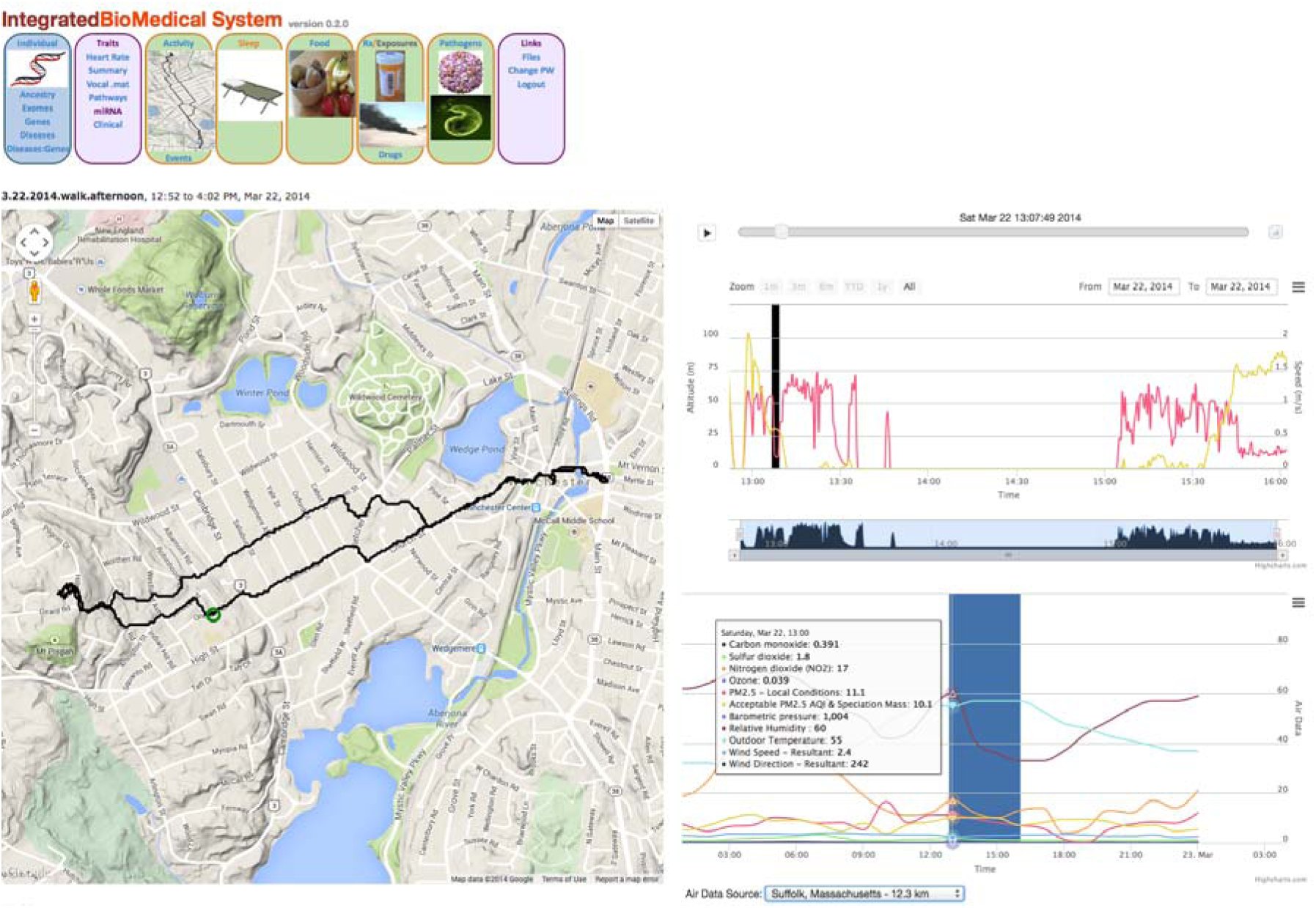Click the chart navigator range scrollbar

(x=1008, y=555)
